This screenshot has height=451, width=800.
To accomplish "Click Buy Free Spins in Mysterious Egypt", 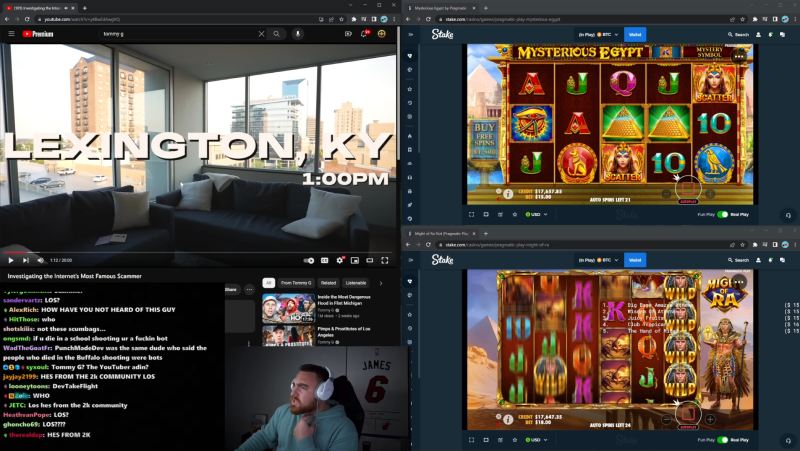I will pos(484,139).
